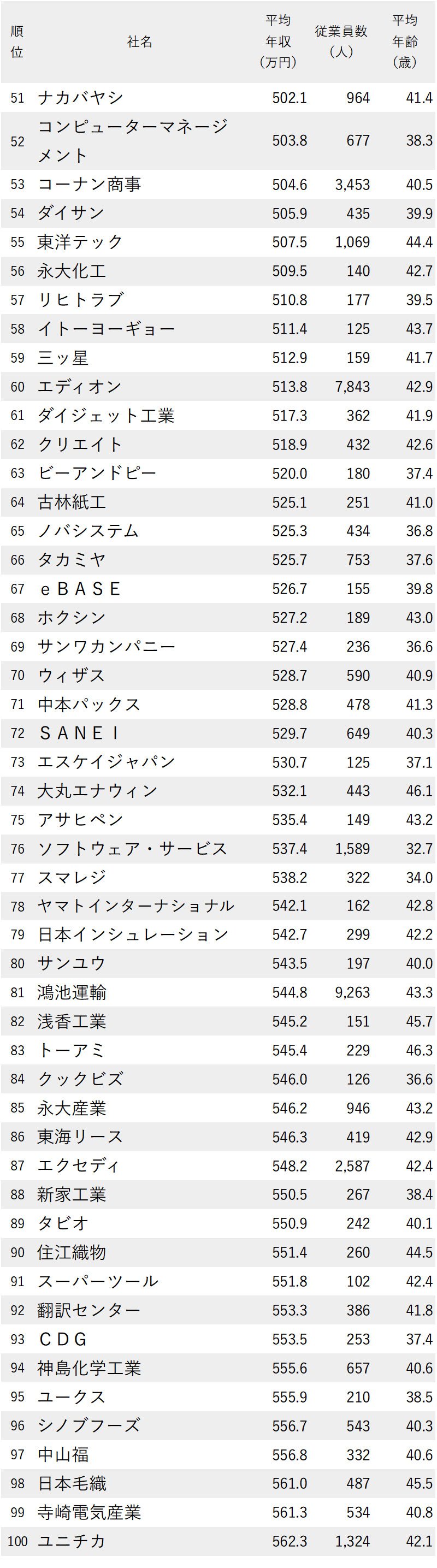Image resolution: width=437 pixels, height=1568 pixels.
Task: Click the 平均年齢 column header
Action: coord(405,42)
